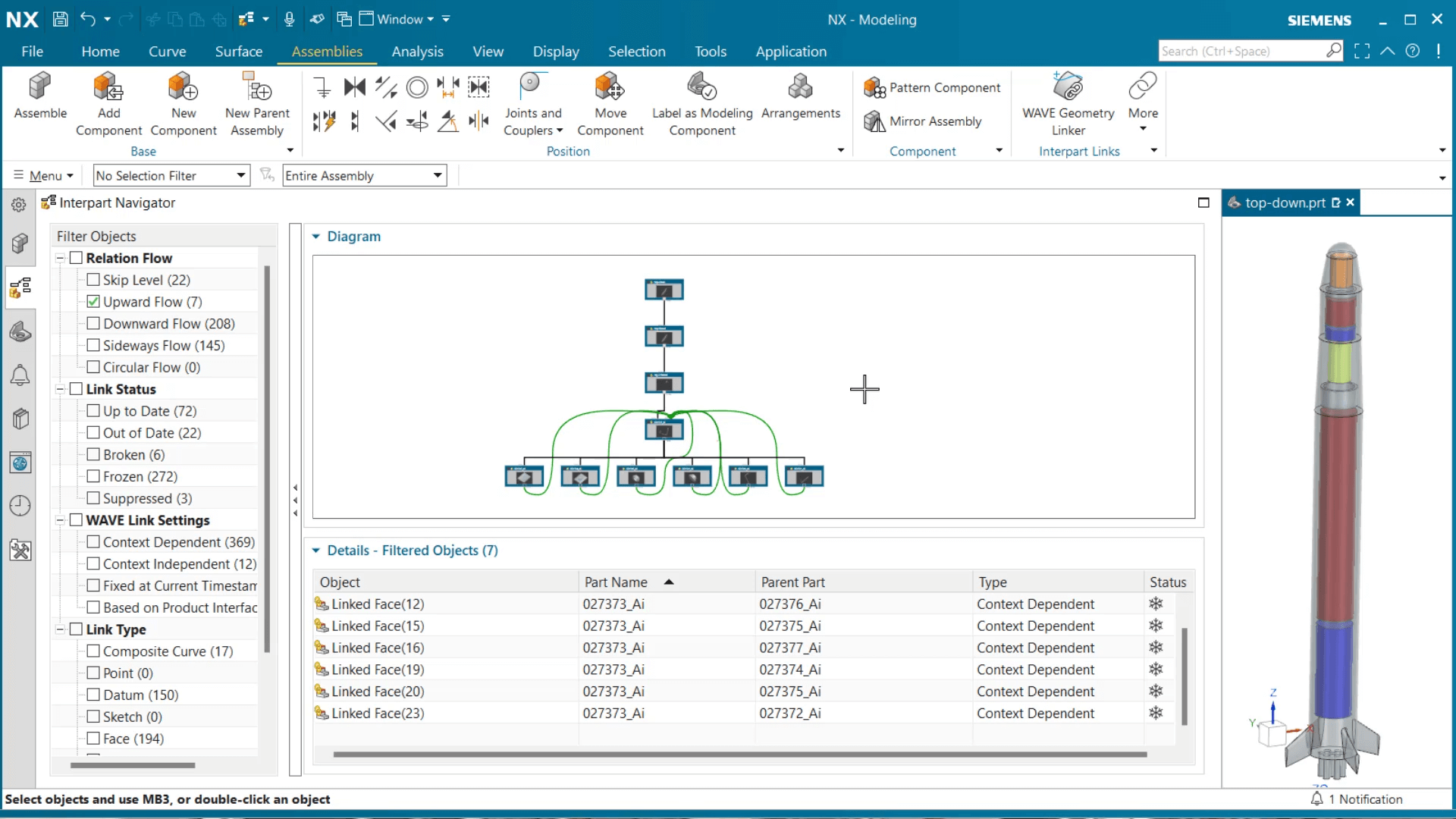
Task: Open the More dropdown in Interpart Links
Action: pyautogui.click(x=1143, y=103)
